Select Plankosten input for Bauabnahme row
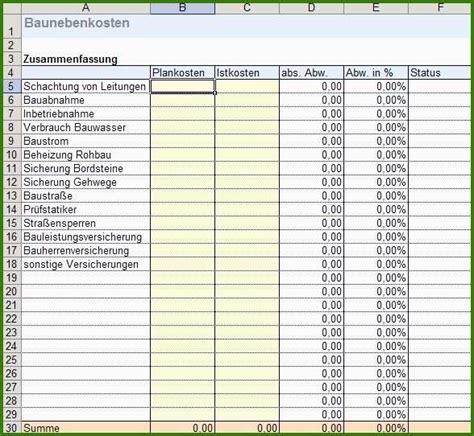474x436 pixels. tap(182, 100)
